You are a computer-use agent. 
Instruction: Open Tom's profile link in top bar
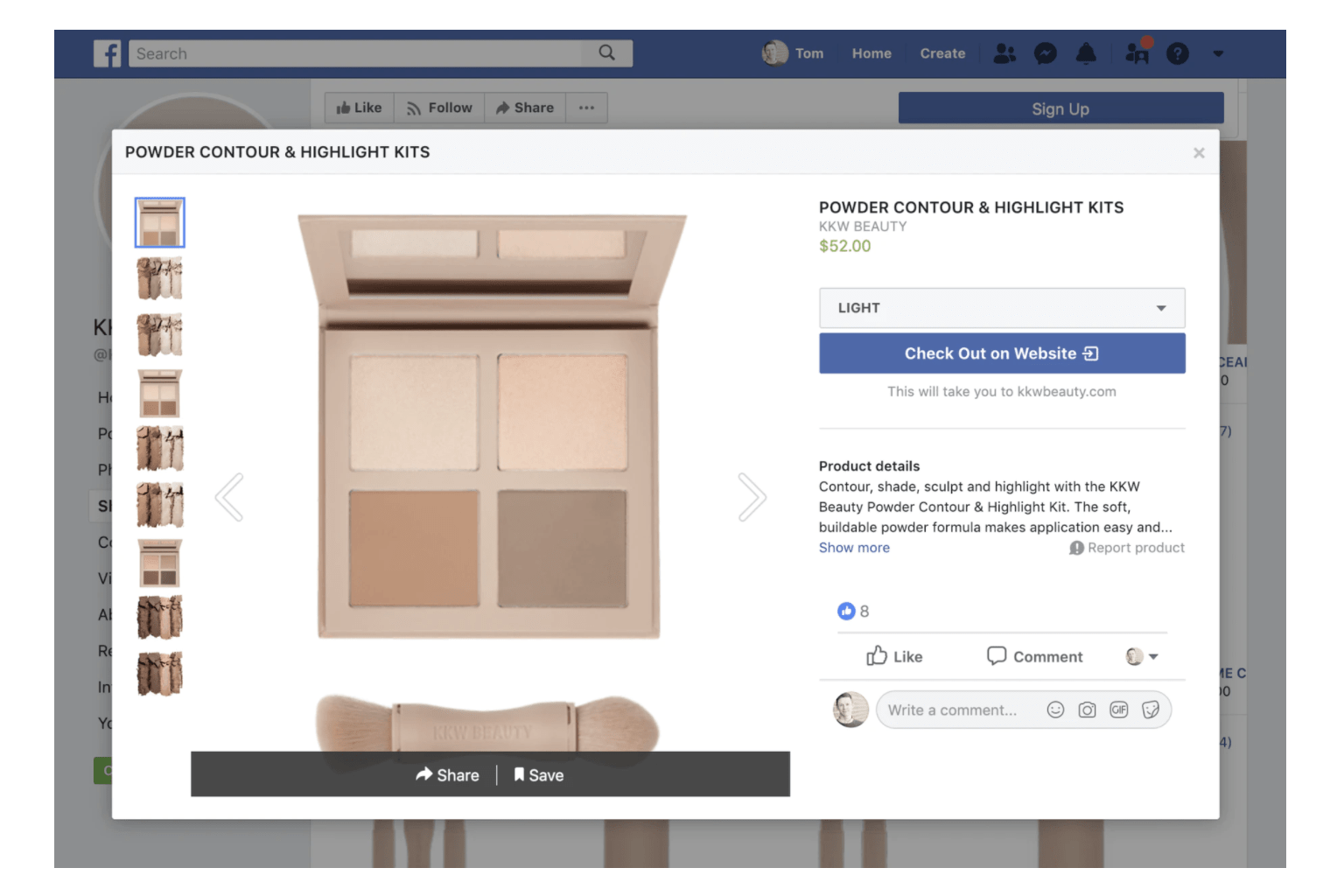809,53
